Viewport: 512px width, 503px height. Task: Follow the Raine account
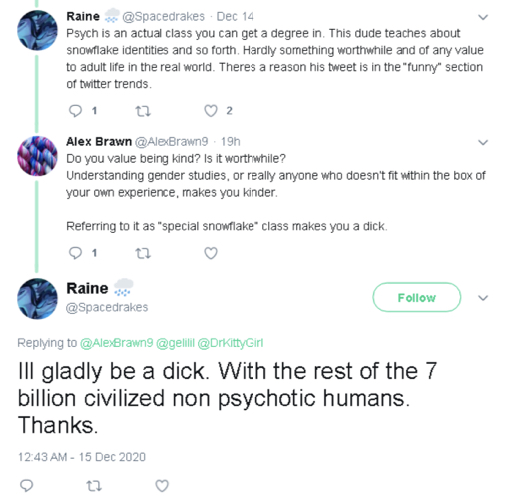point(417,297)
